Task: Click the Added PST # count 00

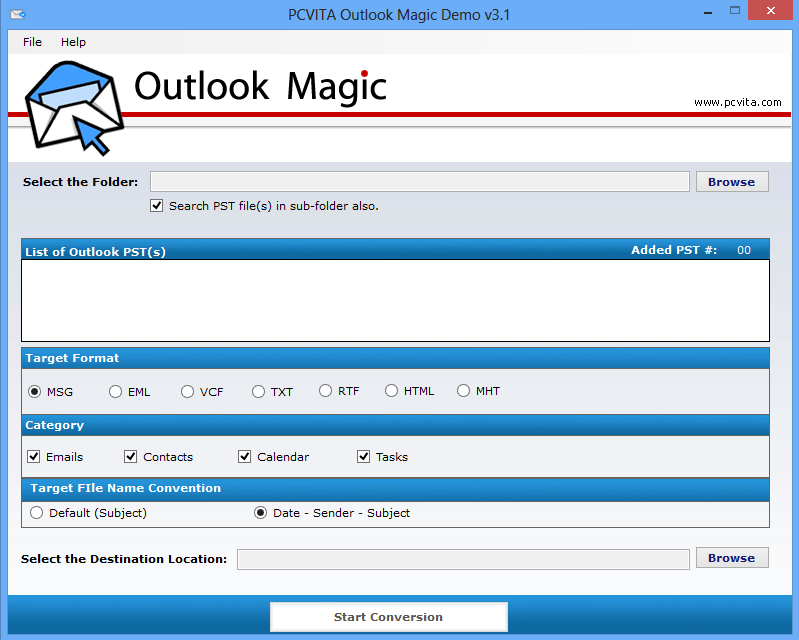Action: [x=744, y=250]
